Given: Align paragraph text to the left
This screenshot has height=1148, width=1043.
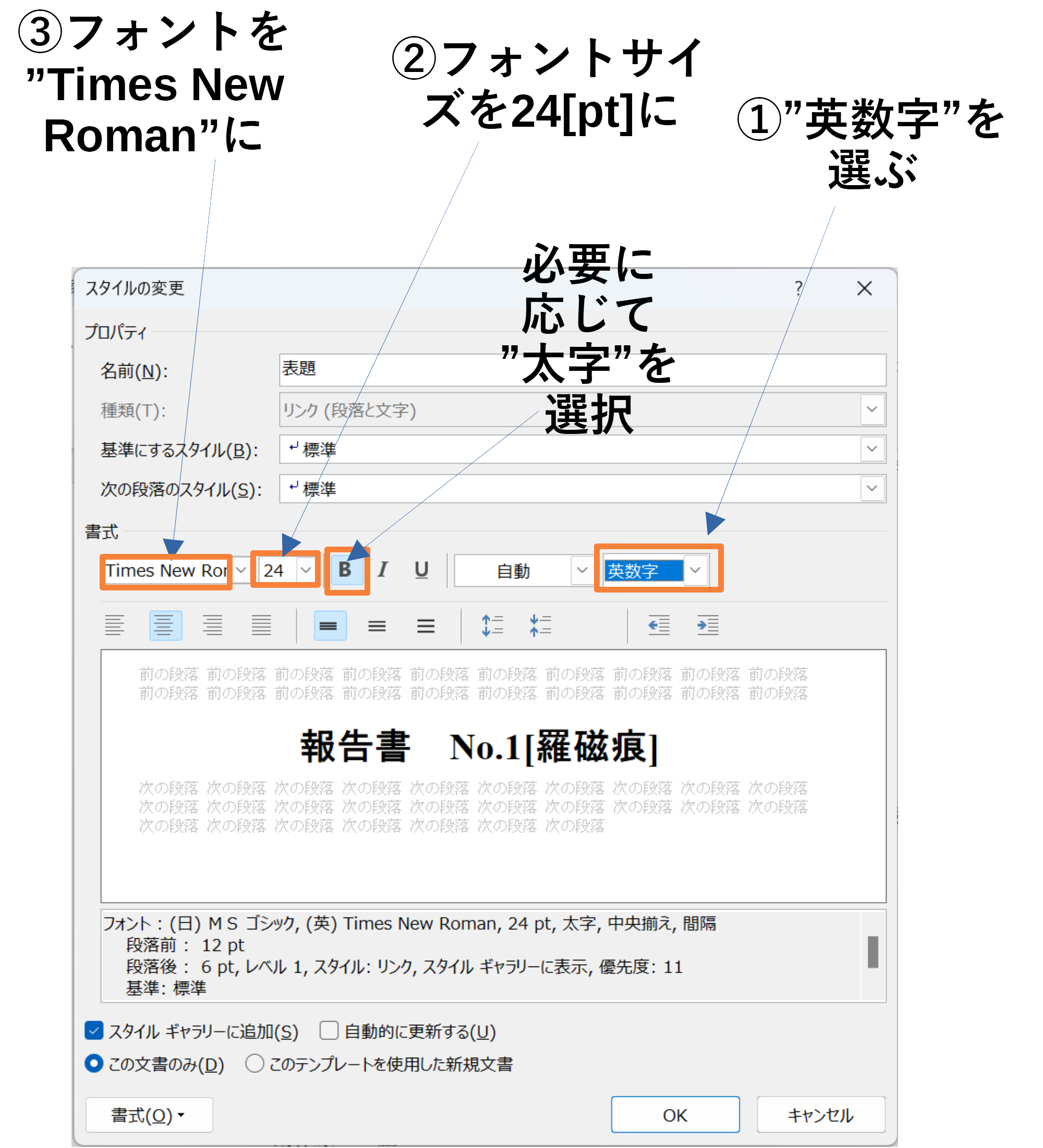Looking at the screenshot, I should [114, 626].
